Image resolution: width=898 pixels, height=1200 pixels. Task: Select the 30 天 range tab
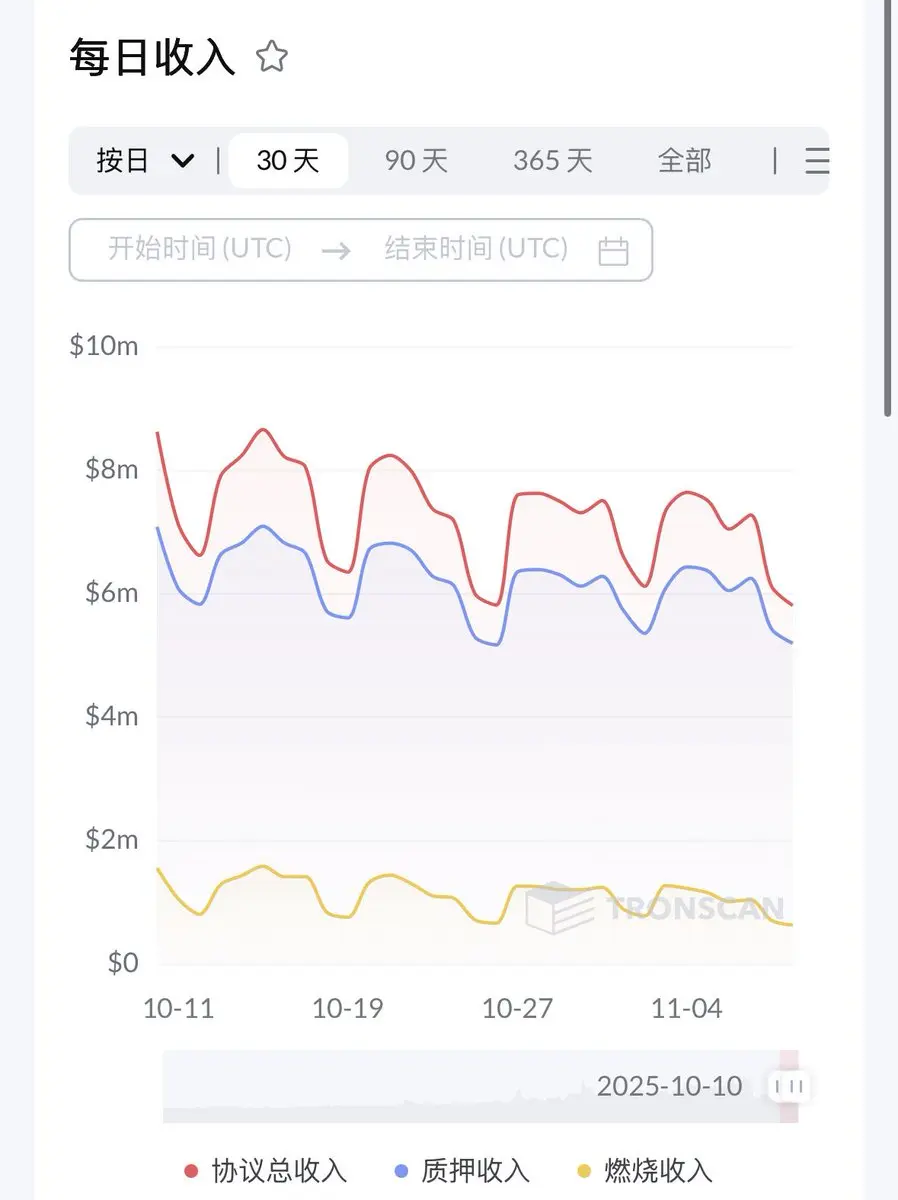click(x=288, y=160)
